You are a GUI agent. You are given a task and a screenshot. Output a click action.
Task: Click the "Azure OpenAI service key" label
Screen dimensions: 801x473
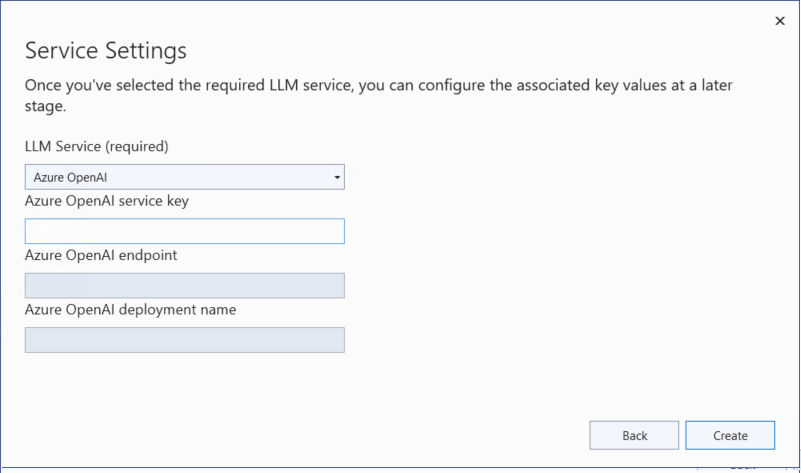(107, 200)
